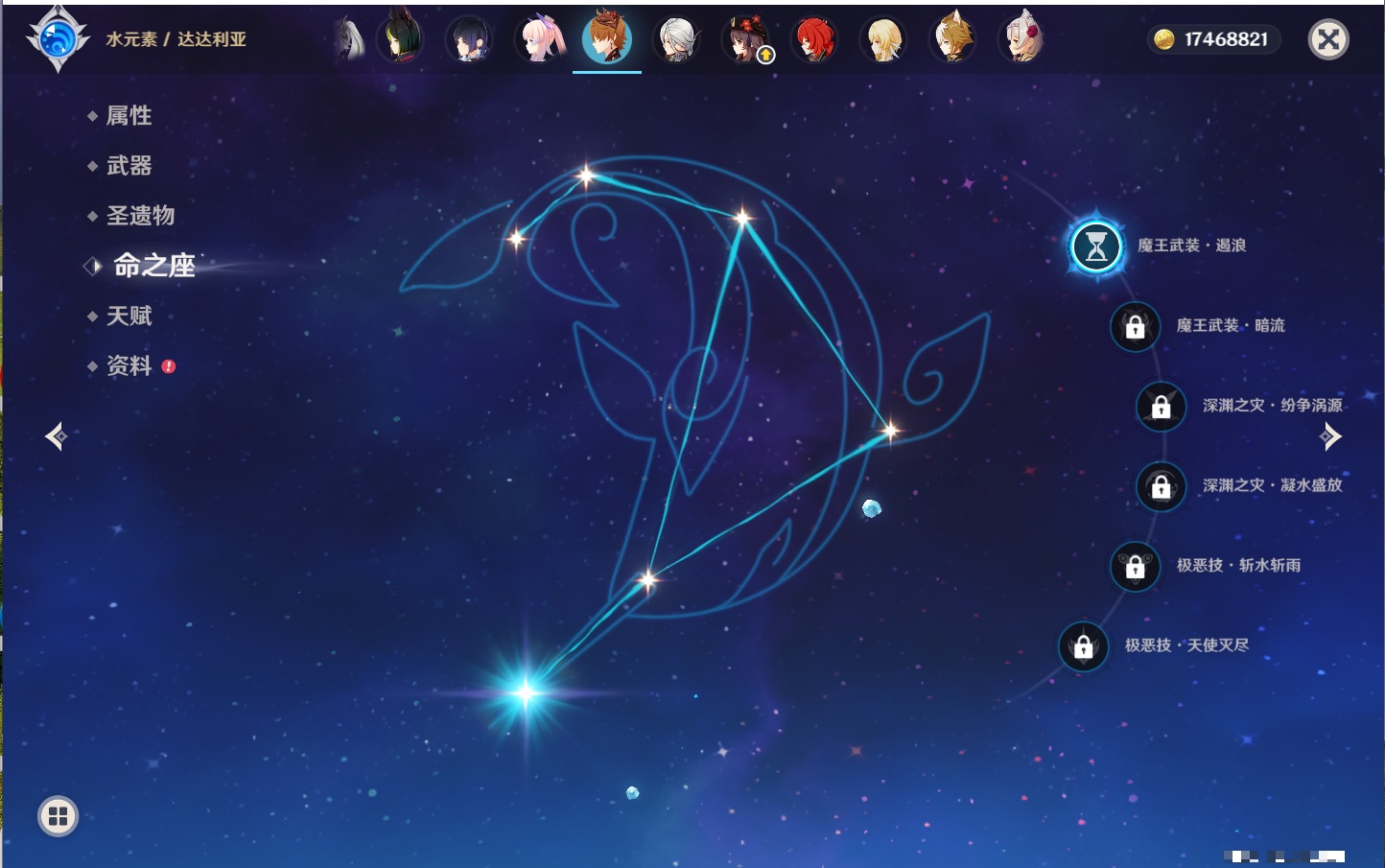Viewport: 1385px width, 868px height.
Task: Switch to next character with right arrow
Action: click(x=1330, y=436)
